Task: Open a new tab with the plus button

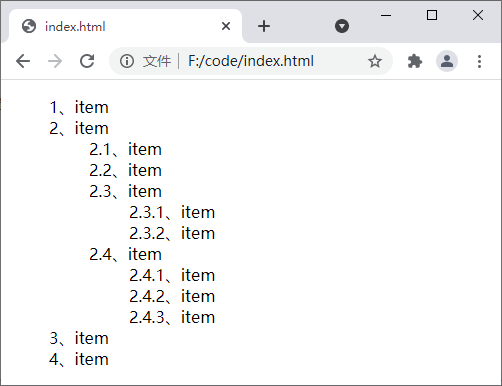Action: [264, 26]
